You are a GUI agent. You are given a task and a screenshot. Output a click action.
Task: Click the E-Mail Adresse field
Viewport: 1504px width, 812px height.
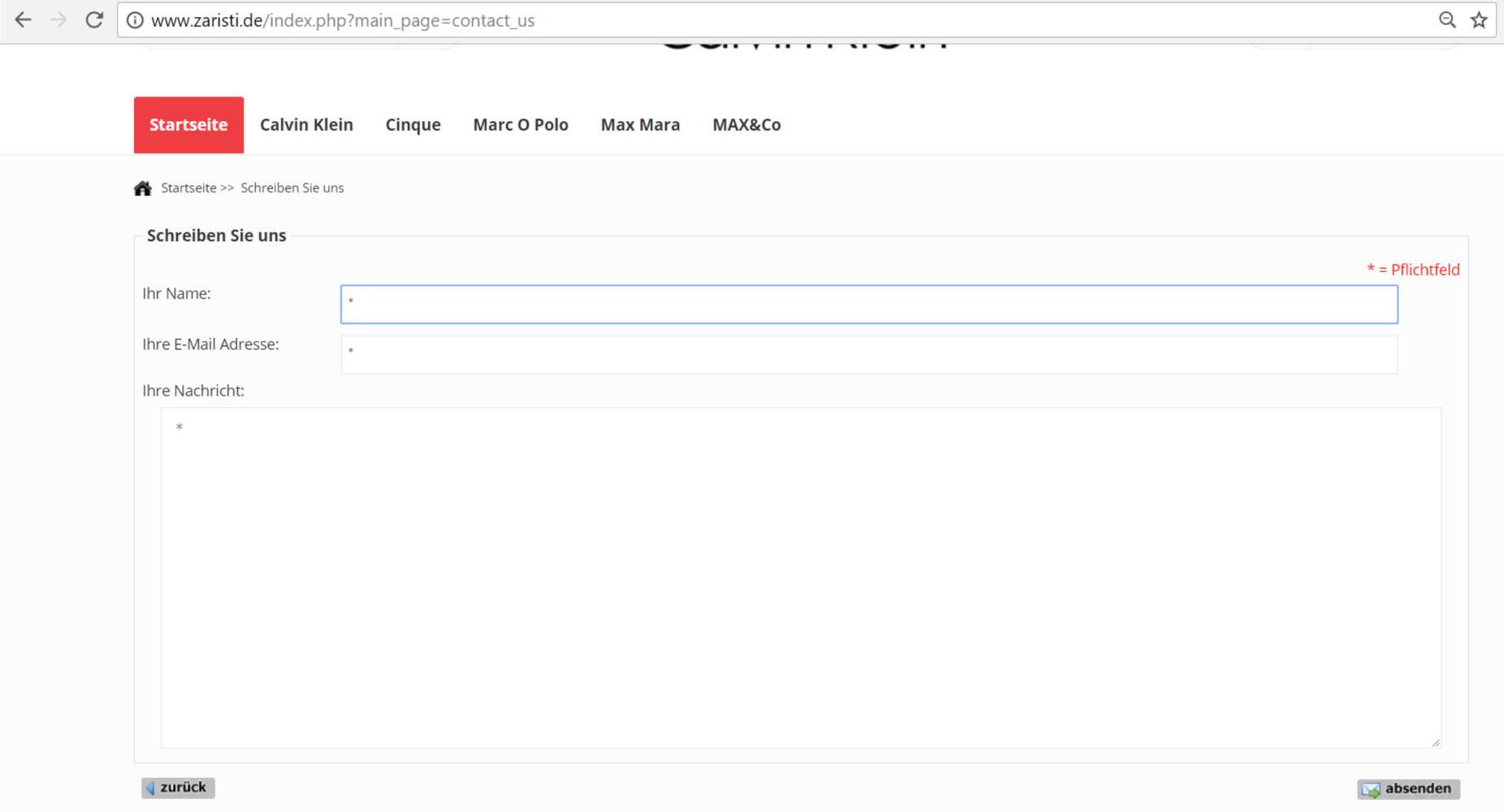tap(869, 355)
